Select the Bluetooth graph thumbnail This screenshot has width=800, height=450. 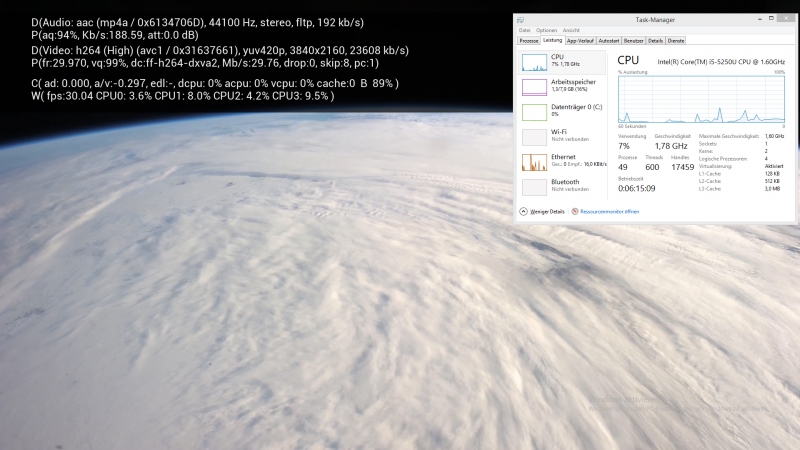[x=534, y=187]
